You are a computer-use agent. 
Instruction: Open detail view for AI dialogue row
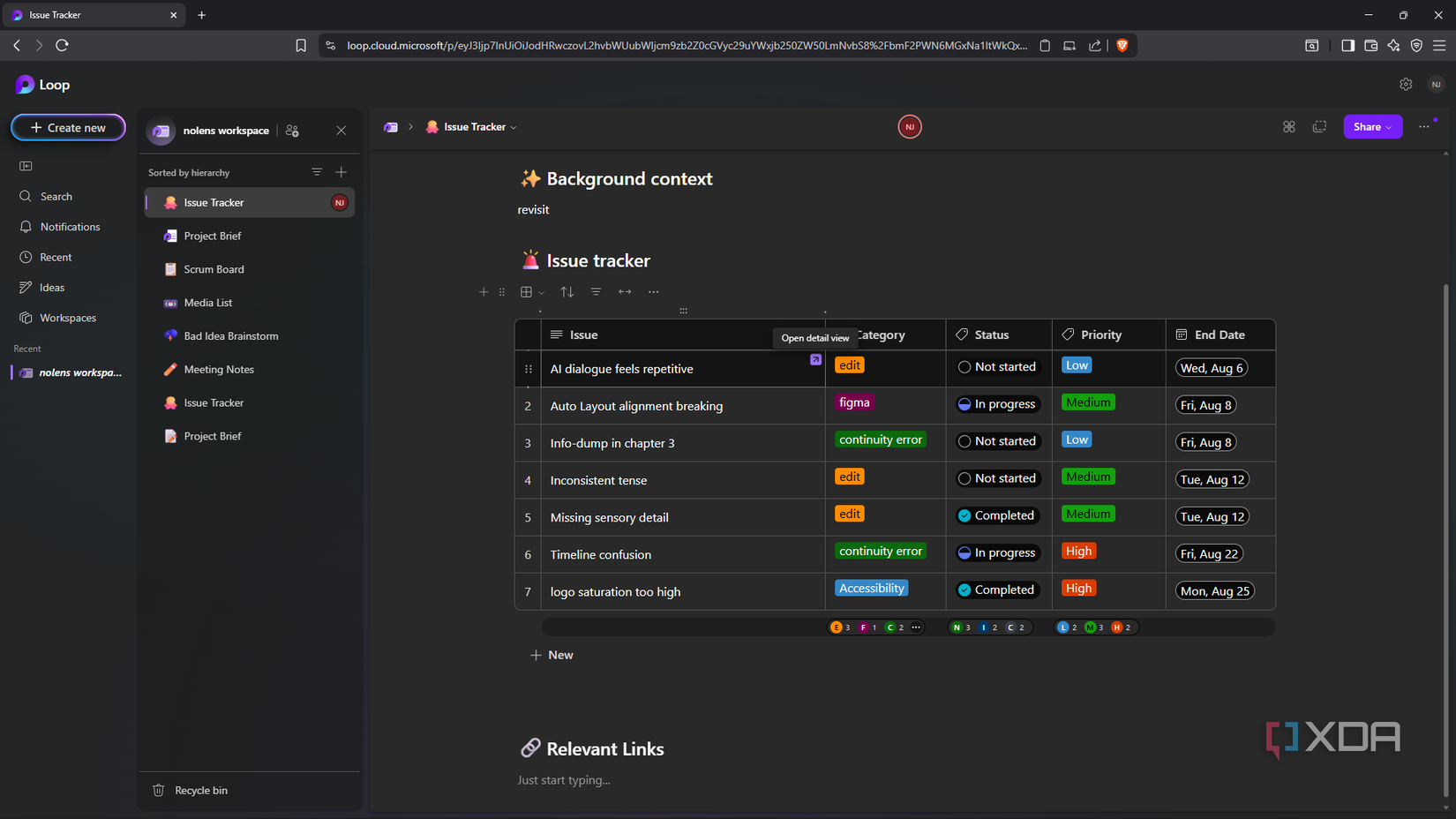[815, 359]
